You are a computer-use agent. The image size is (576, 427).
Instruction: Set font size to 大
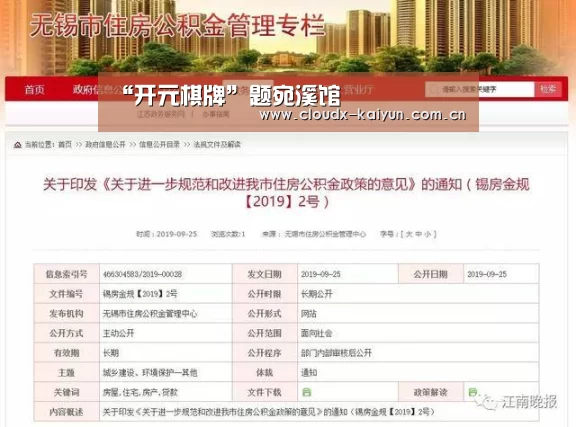coord(409,234)
